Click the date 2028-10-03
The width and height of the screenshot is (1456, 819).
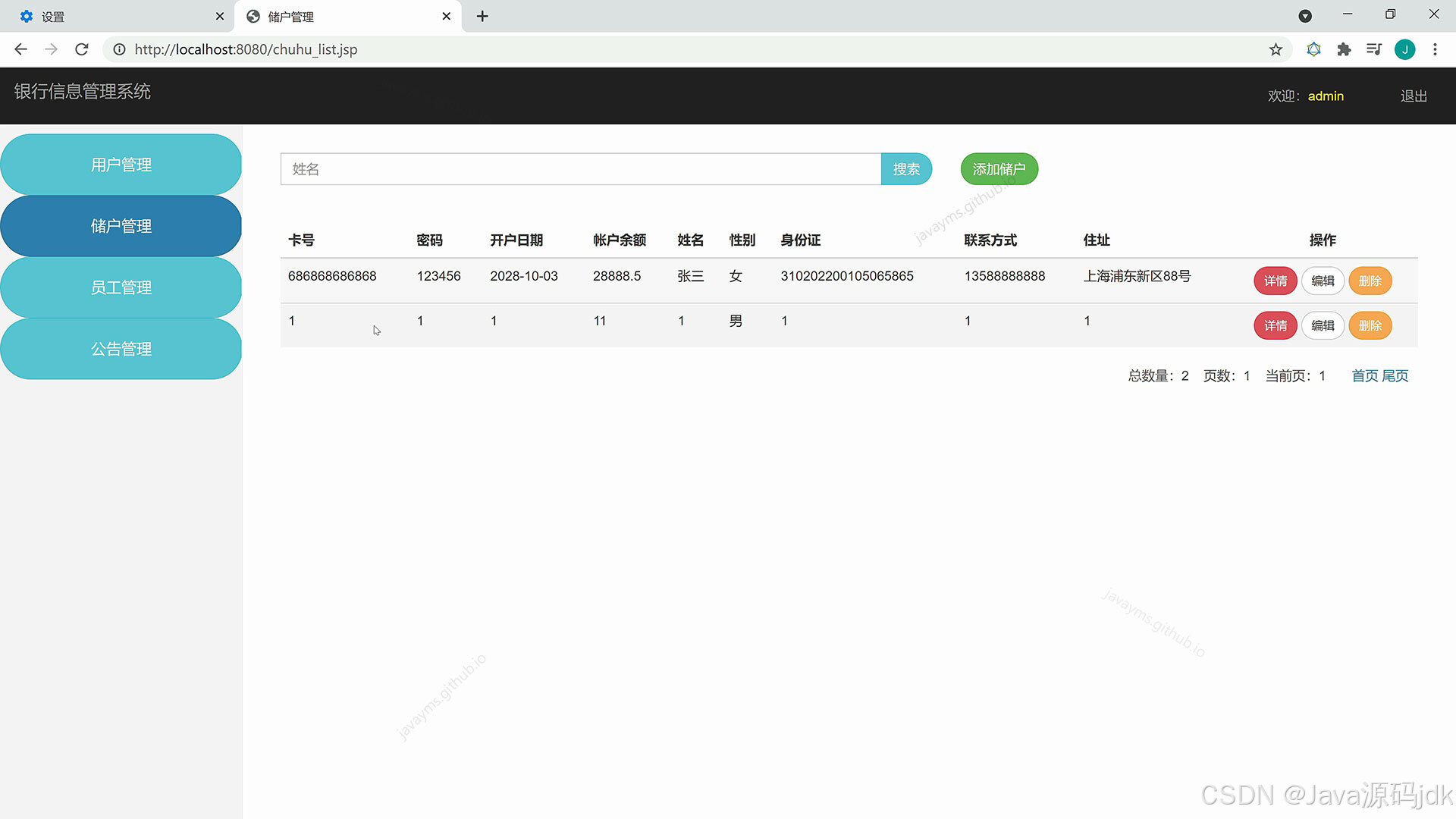coord(524,276)
